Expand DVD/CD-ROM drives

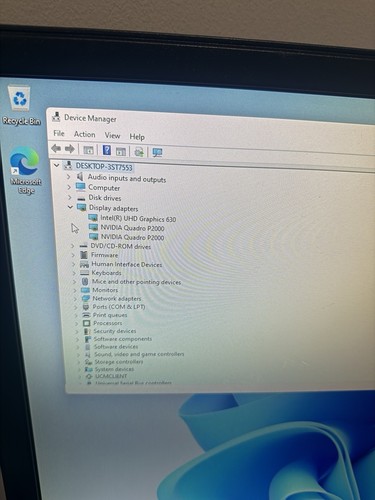coord(73,246)
